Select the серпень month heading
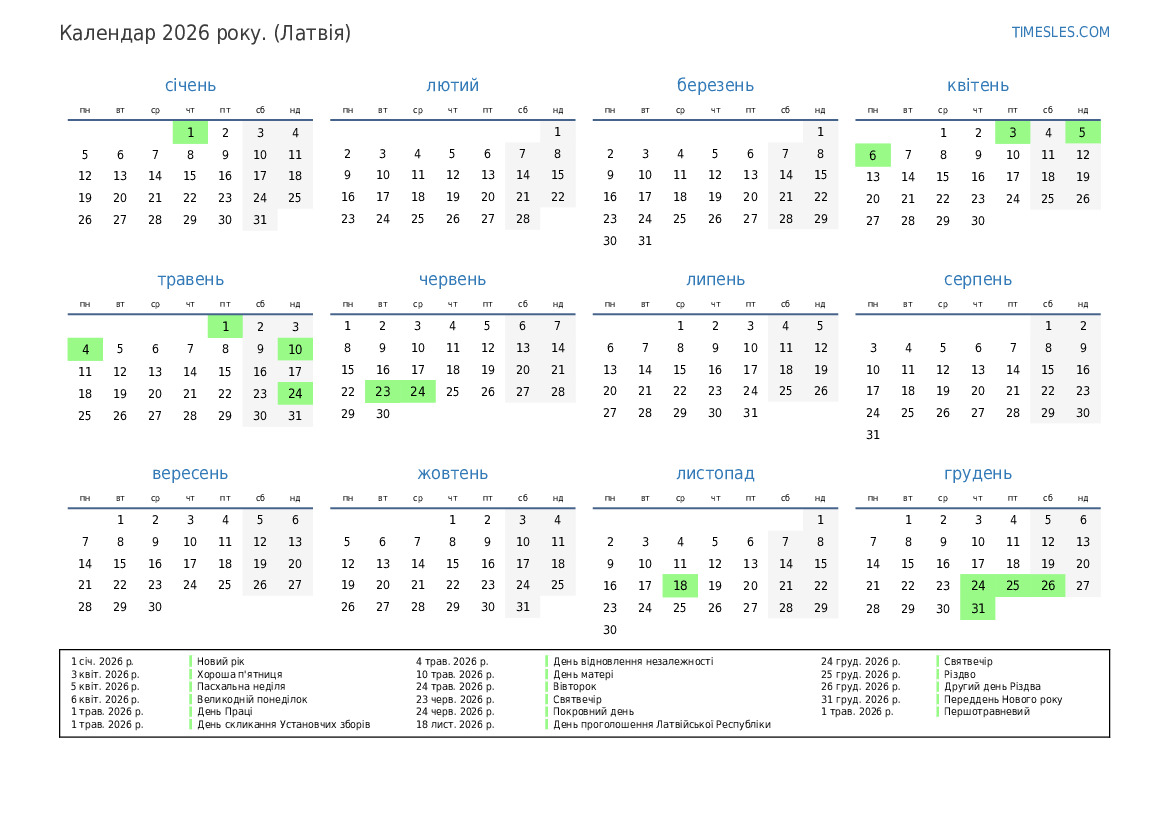This screenshot has height=827, width=1169. click(x=977, y=280)
